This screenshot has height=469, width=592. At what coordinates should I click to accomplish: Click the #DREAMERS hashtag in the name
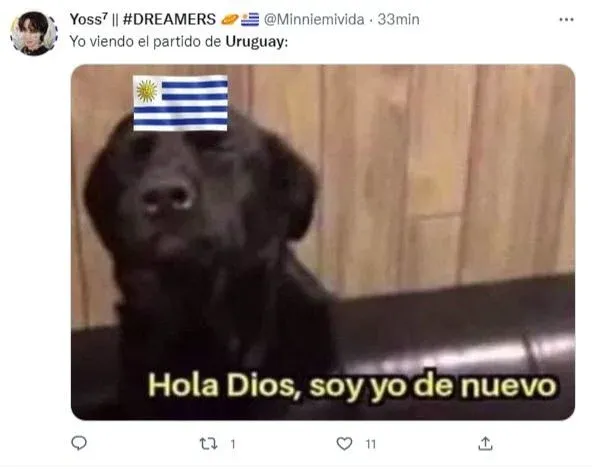[x=169, y=19]
